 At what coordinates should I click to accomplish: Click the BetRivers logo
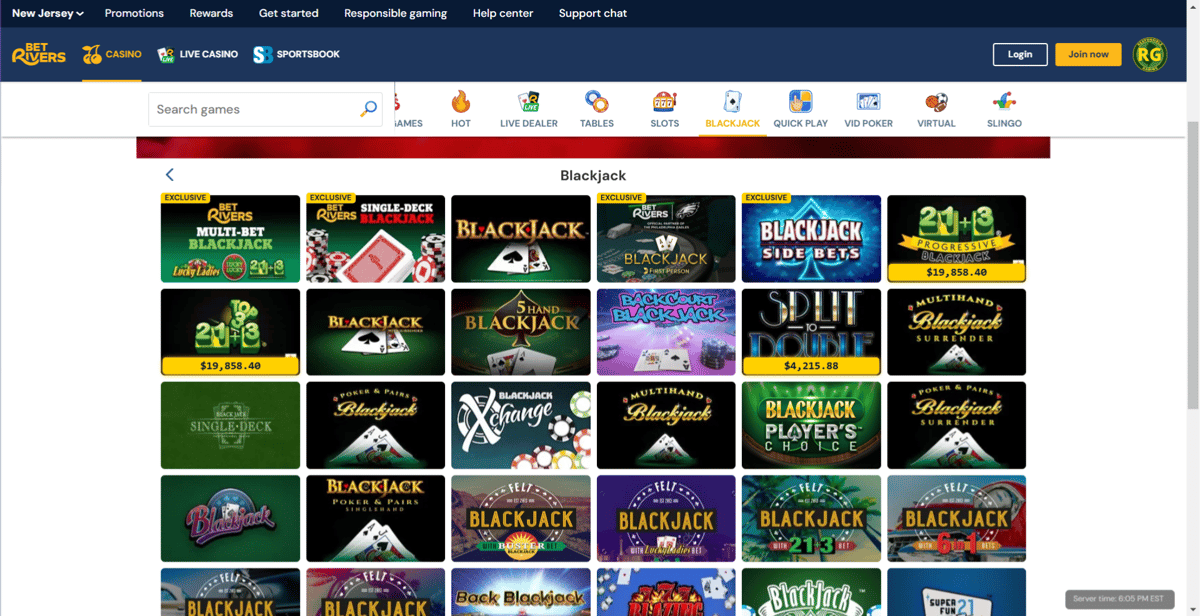pyautogui.click(x=39, y=54)
